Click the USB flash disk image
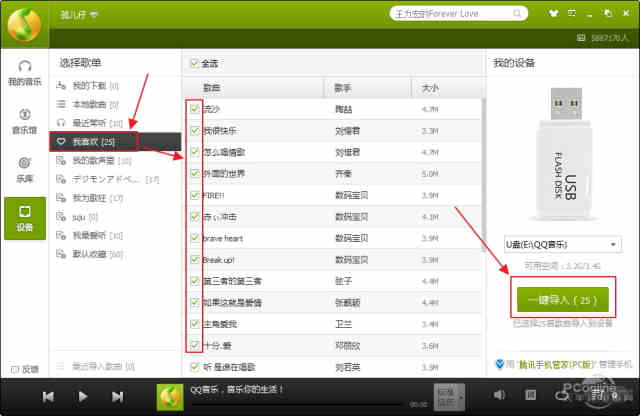The height and width of the screenshot is (416, 640). (566, 154)
